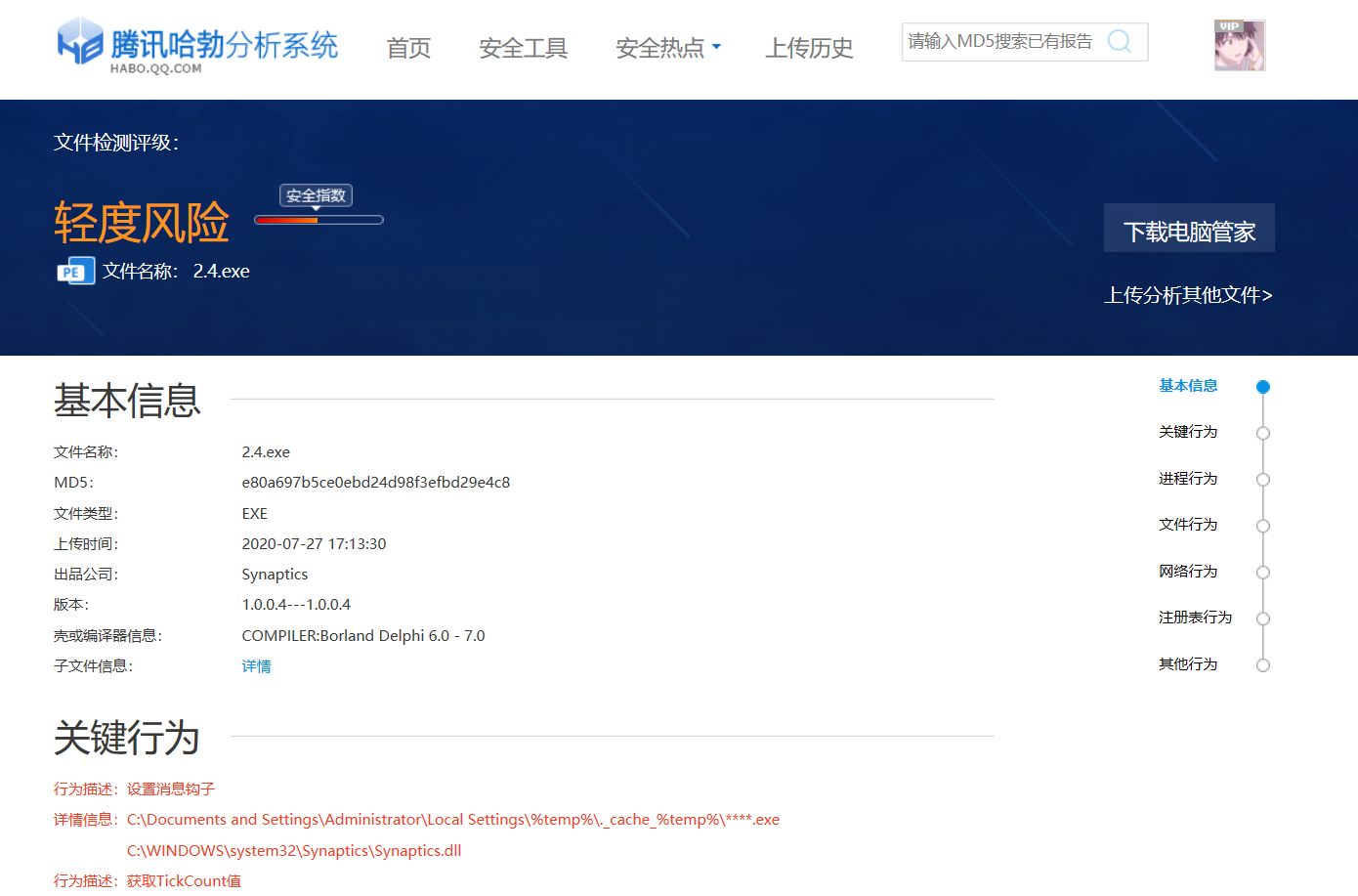Click the 安全指数 indicator badge

[x=316, y=195]
